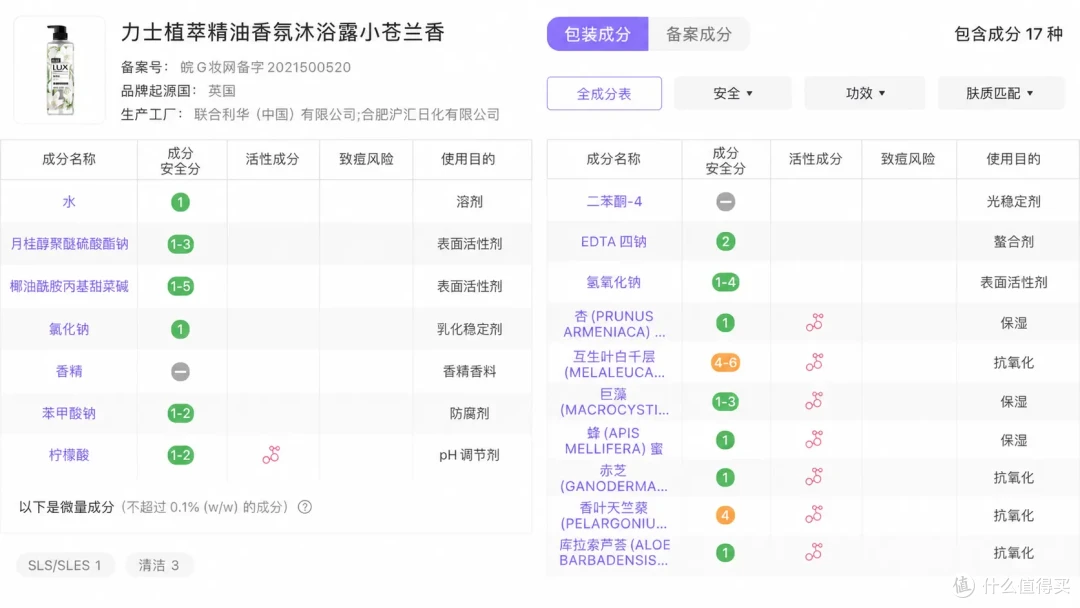The width and height of the screenshot is (1080, 608).
Task: Click active ingredient icon for 蜂 APIS MELLIFERA
Action: click(815, 439)
